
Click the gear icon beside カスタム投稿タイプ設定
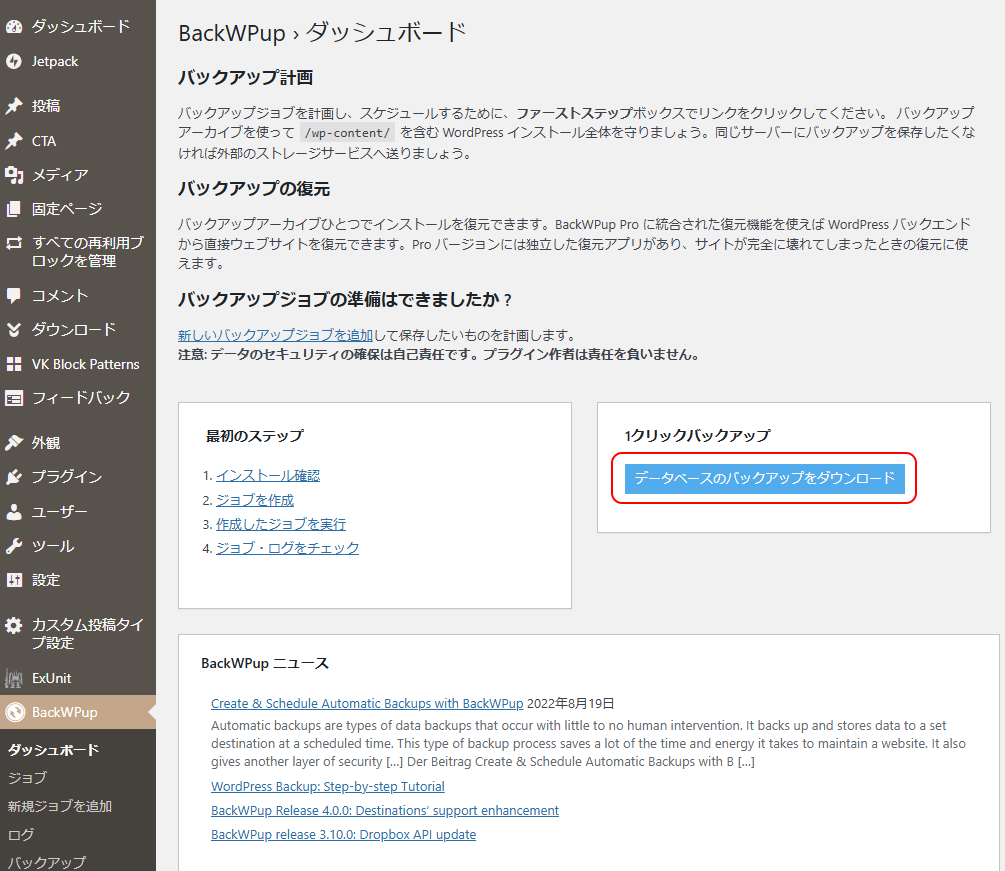pyautogui.click(x=14, y=625)
